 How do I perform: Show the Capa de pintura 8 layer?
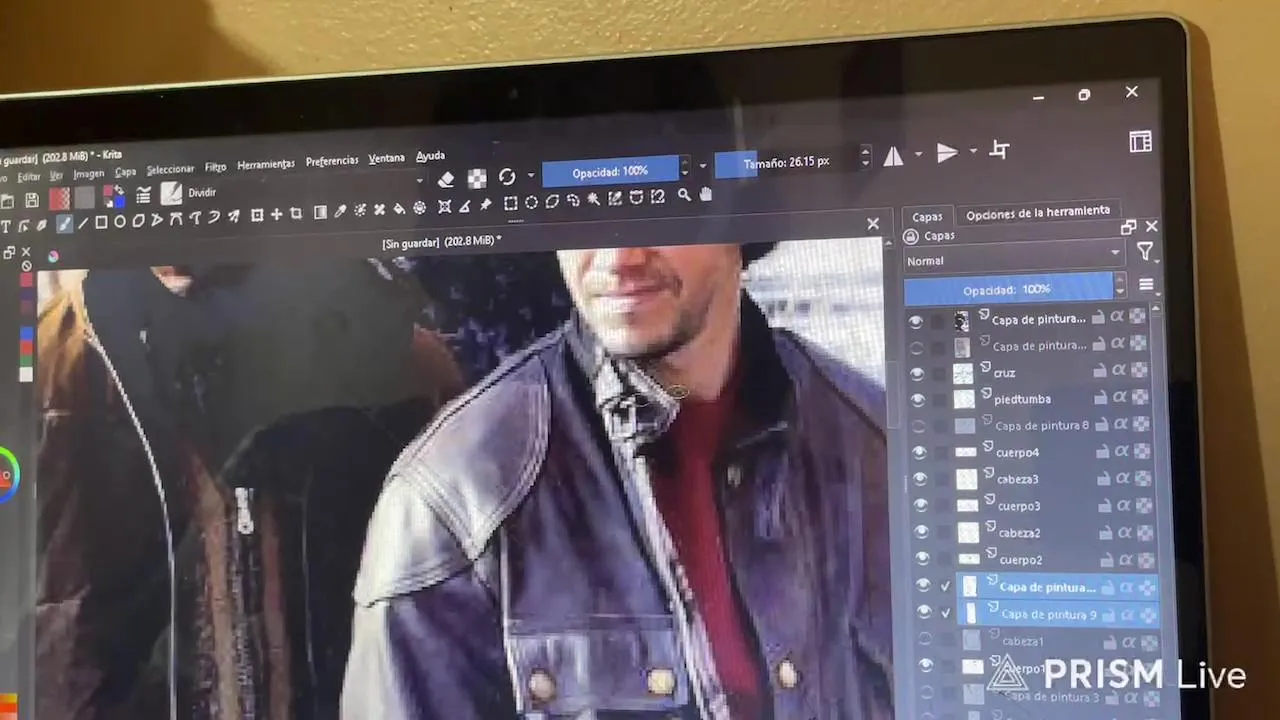pyautogui.click(x=919, y=427)
